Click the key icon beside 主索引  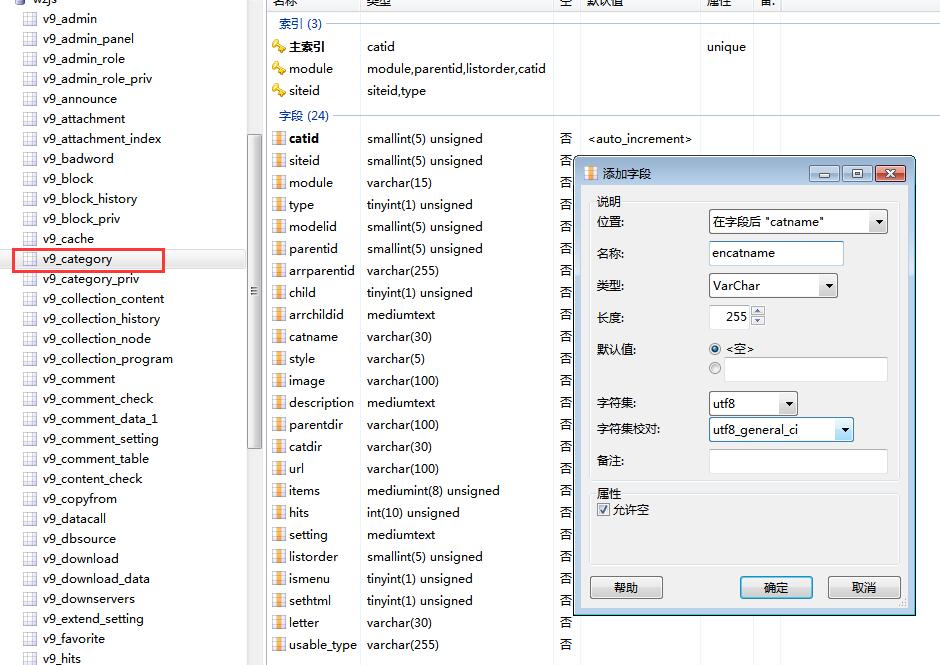pos(279,47)
